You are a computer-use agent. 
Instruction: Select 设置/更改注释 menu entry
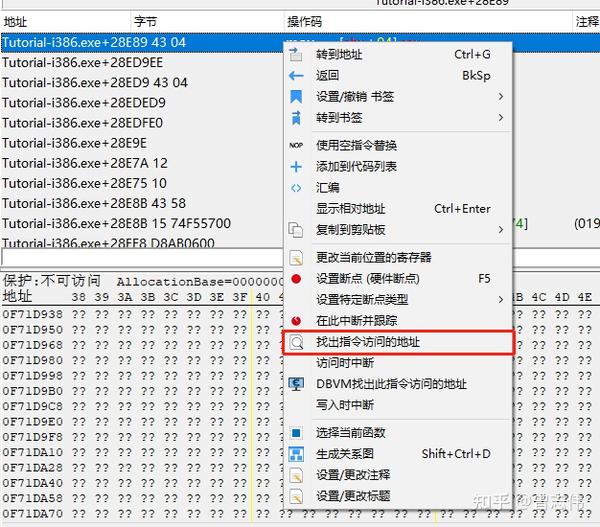pyautogui.click(x=398, y=475)
